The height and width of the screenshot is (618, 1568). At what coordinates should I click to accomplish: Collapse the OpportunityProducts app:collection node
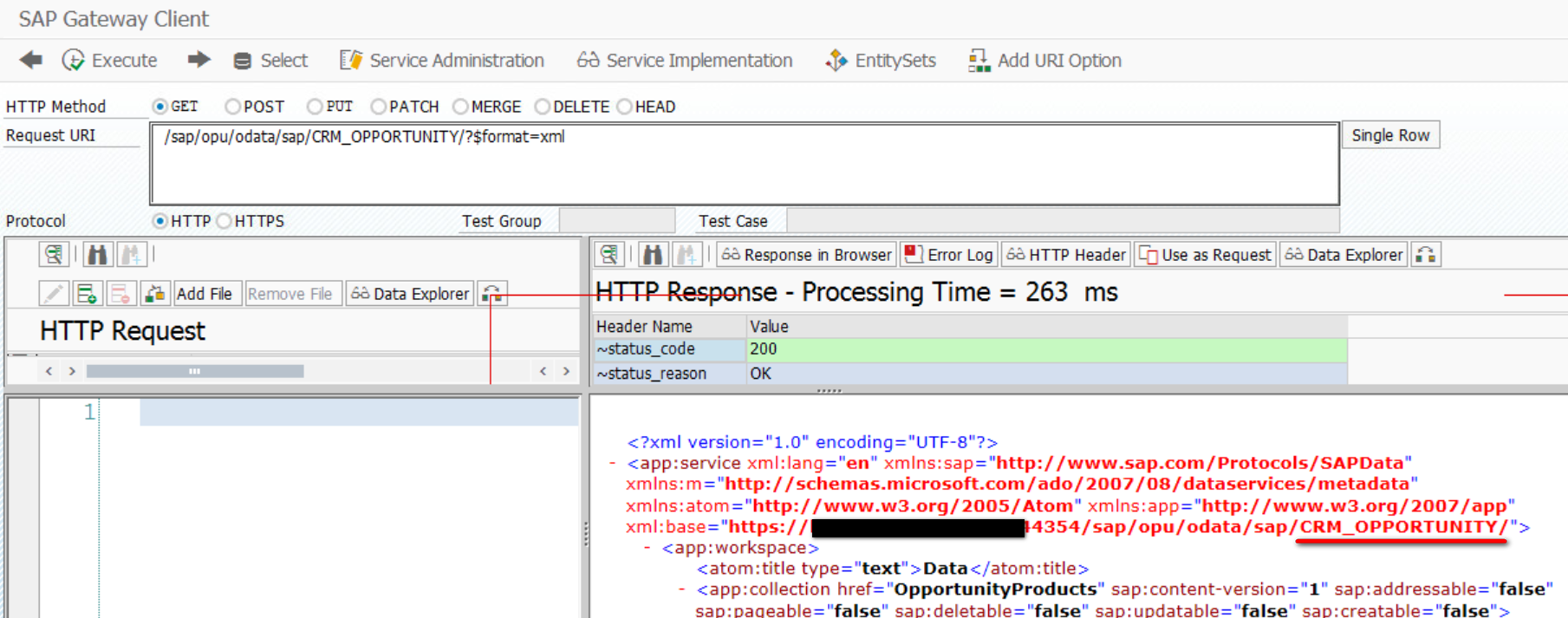point(682,590)
